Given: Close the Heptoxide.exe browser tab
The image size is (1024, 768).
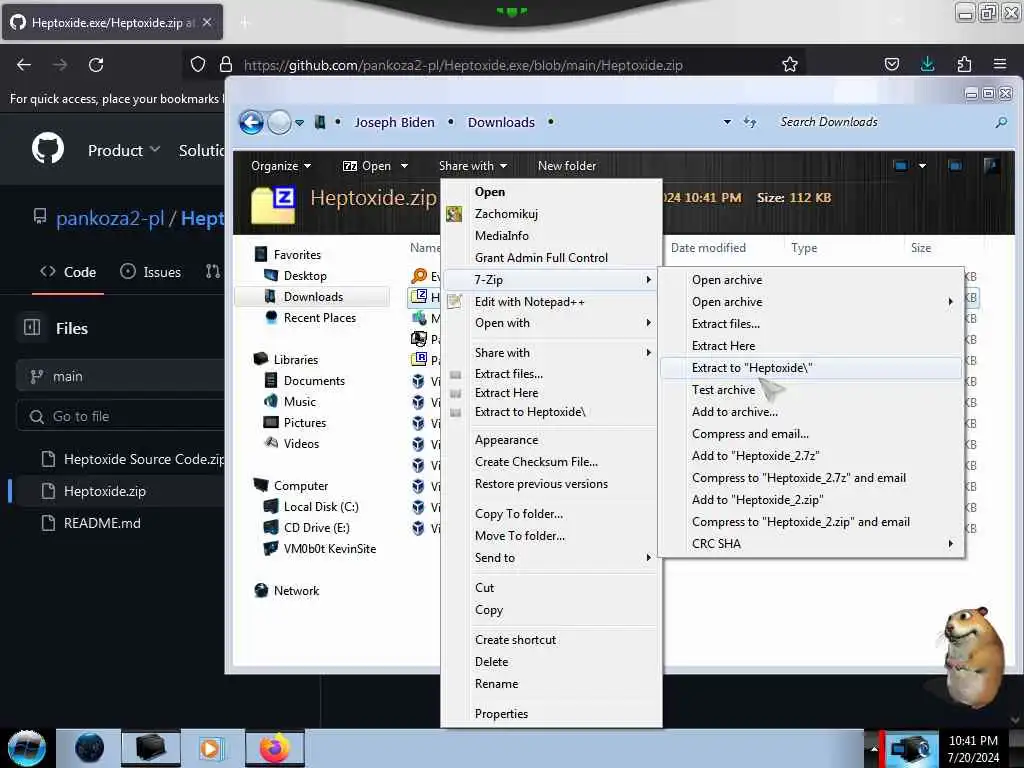Looking at the screenshot, I should (x=207, y=22).
